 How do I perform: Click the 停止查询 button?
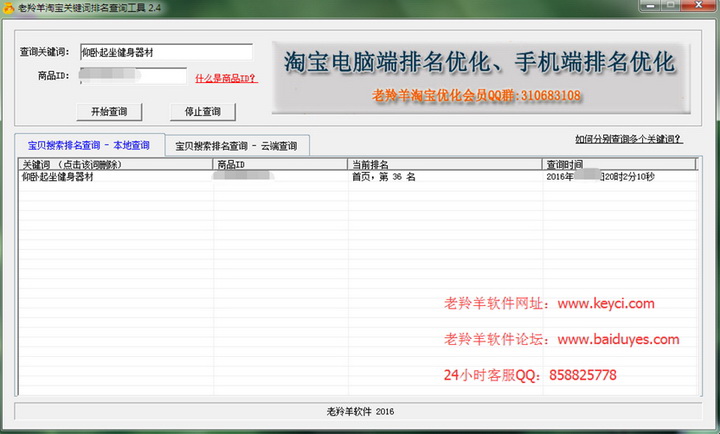pyautogui.click(x=203, y=112)
